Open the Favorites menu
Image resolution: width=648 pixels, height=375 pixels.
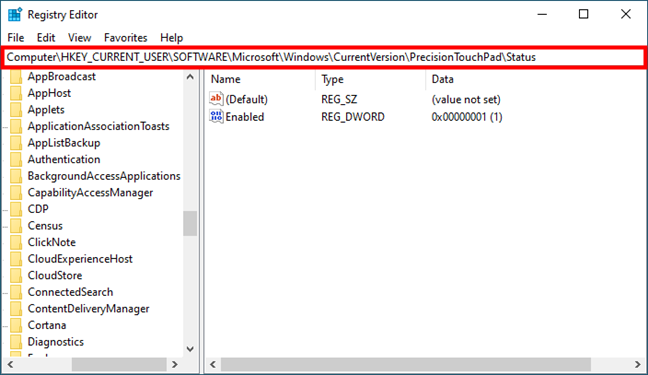(126, 38)
